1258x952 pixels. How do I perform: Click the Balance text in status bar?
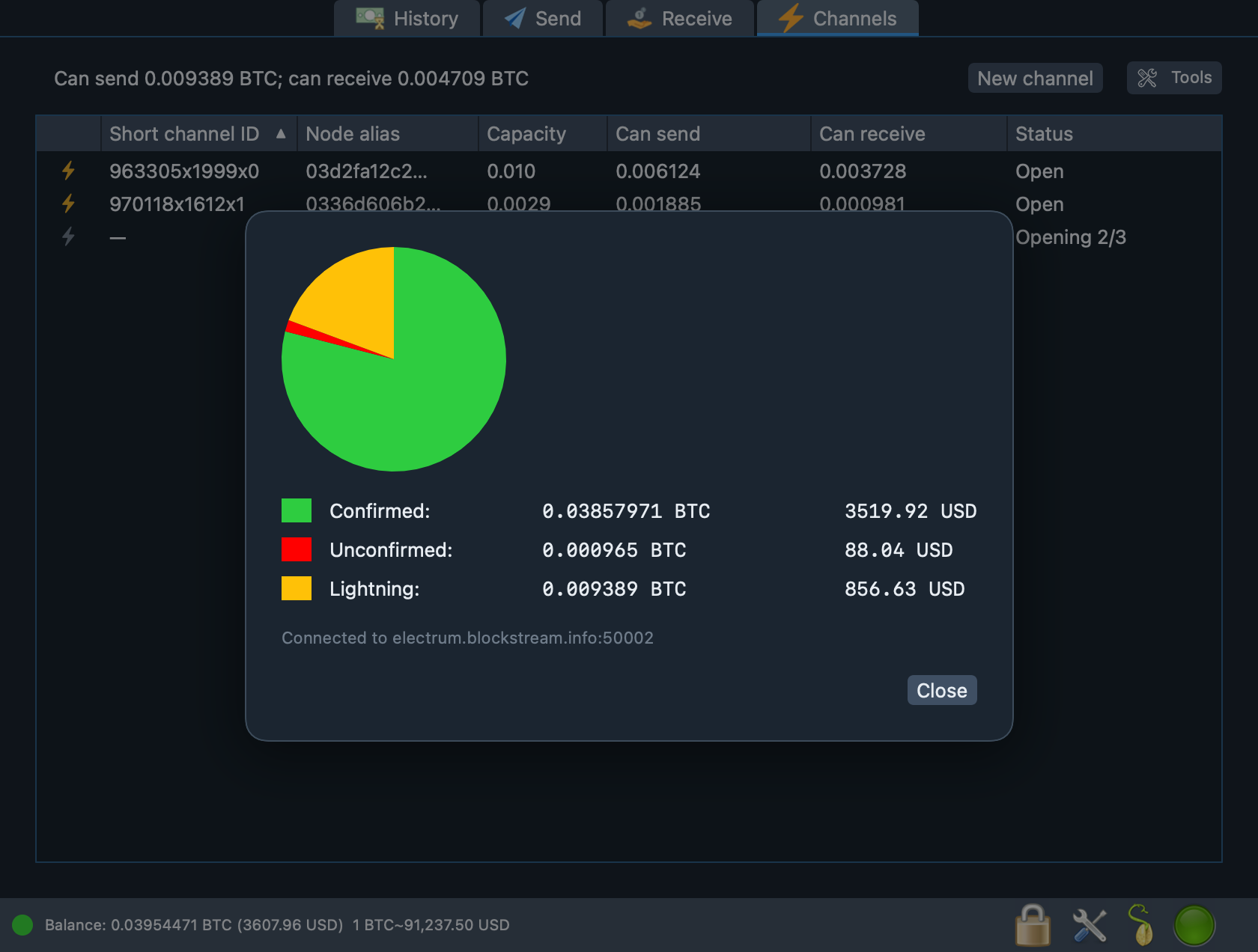click(x=277, y=925)
